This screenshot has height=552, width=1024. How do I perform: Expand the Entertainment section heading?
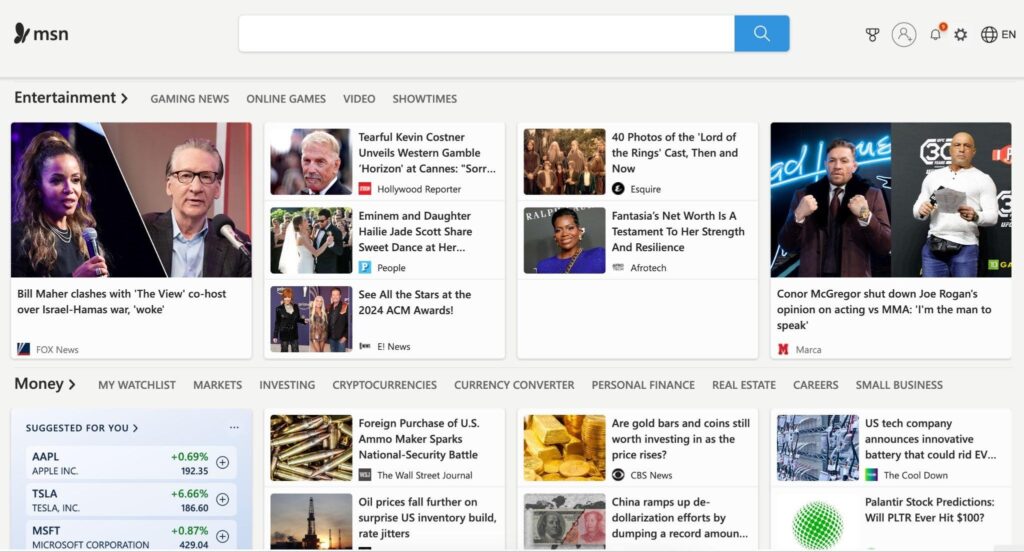tap(71, 98)
